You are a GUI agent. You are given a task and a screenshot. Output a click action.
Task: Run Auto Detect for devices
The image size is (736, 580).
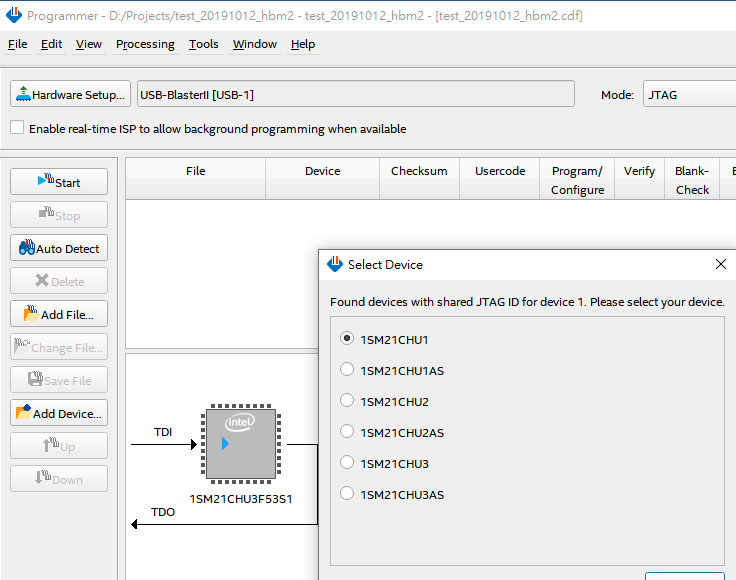point(59,248)
